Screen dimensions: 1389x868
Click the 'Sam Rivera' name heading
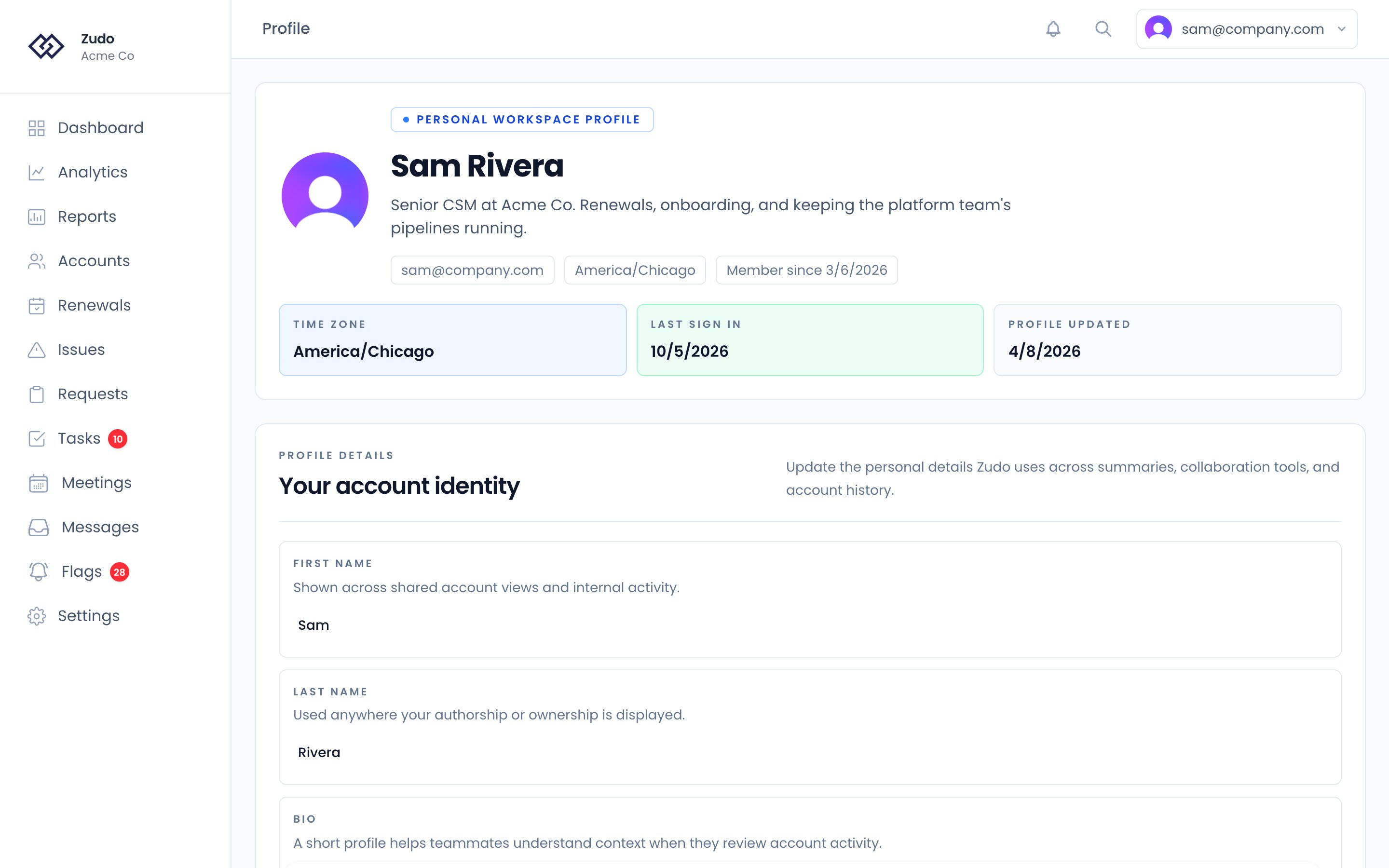point(477,166)
